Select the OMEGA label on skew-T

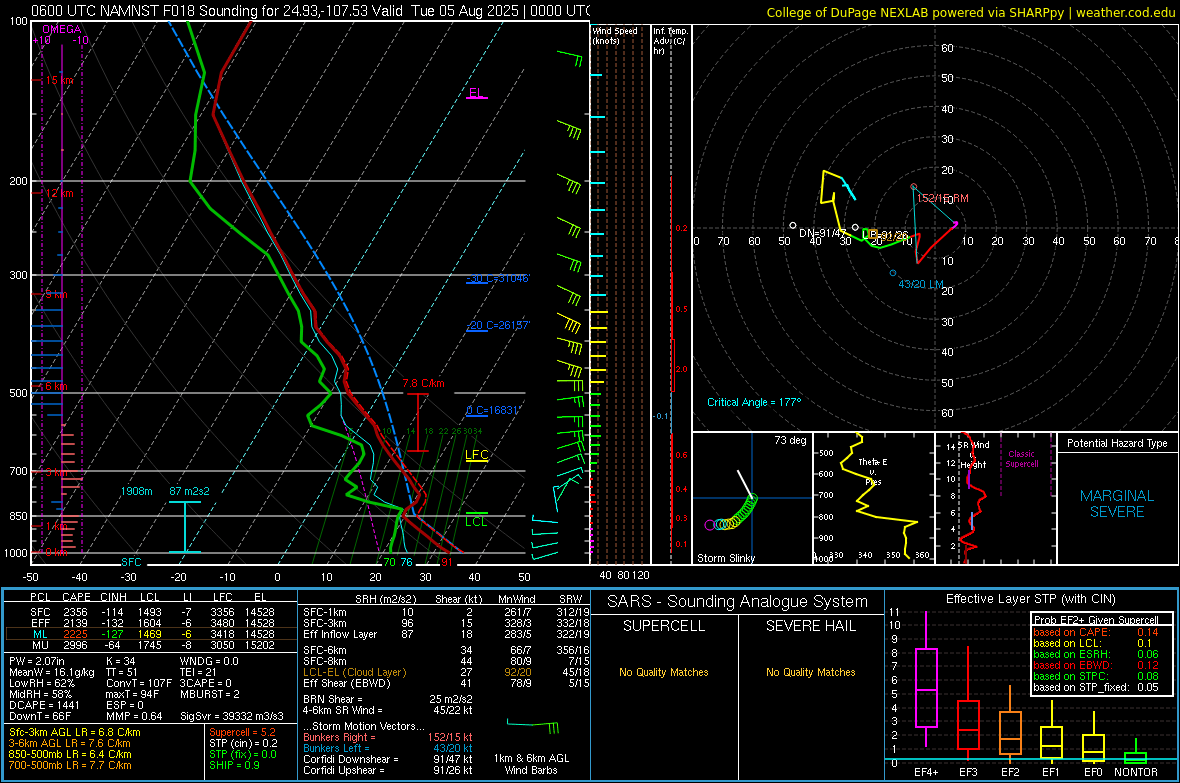coord(62,29)
